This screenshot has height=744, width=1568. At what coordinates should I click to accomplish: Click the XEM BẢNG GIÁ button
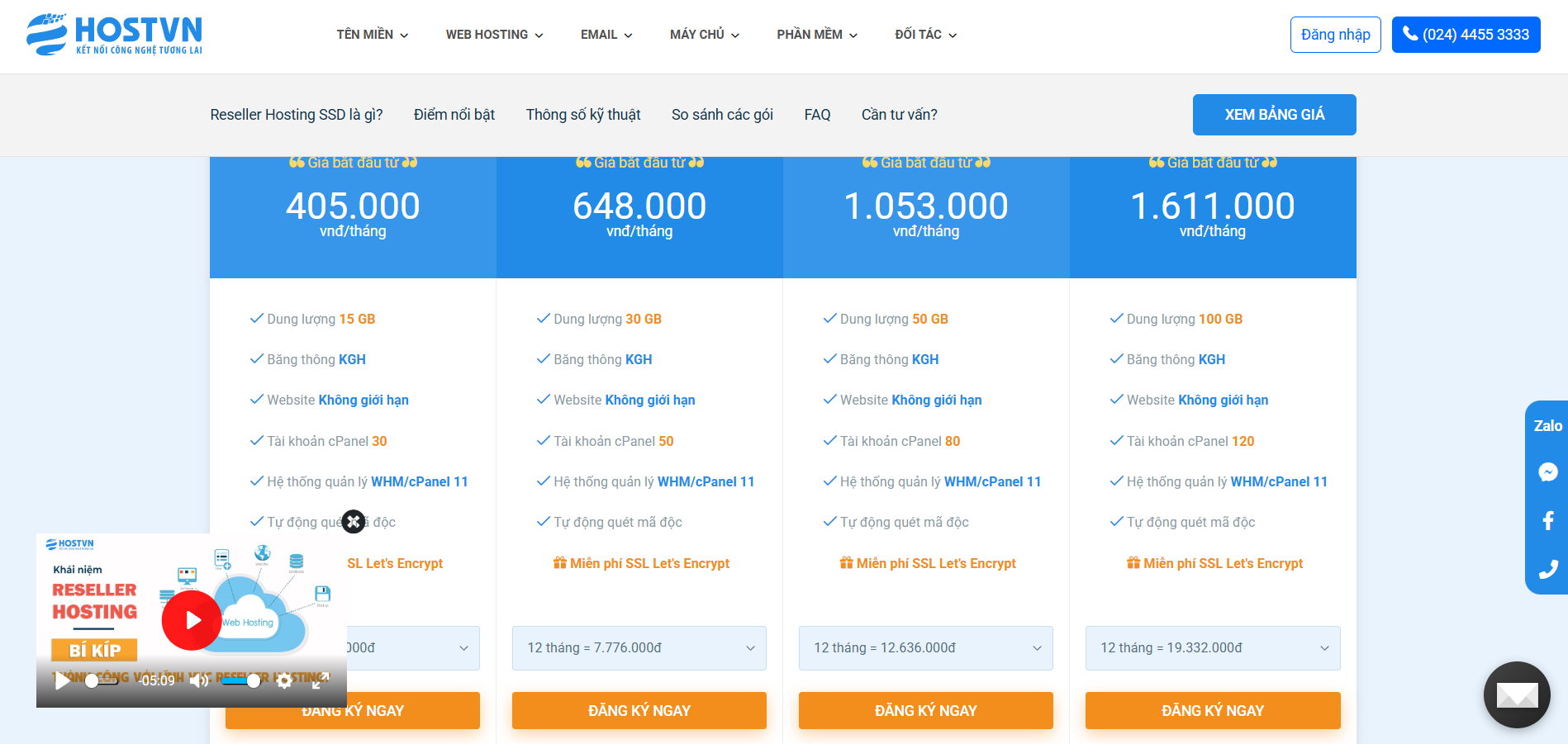(x=1274, y=115)
